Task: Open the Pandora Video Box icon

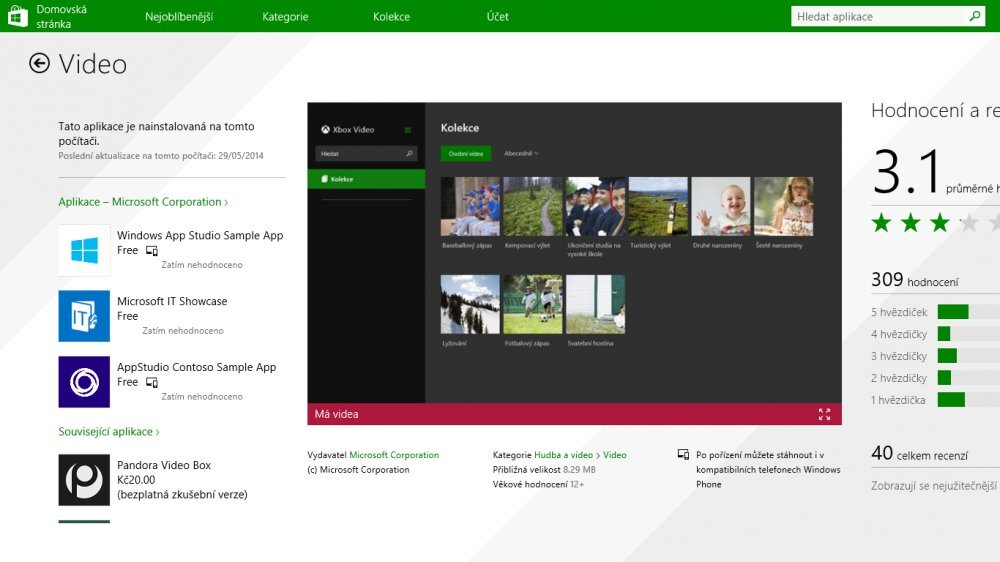Action: (84, 480)
